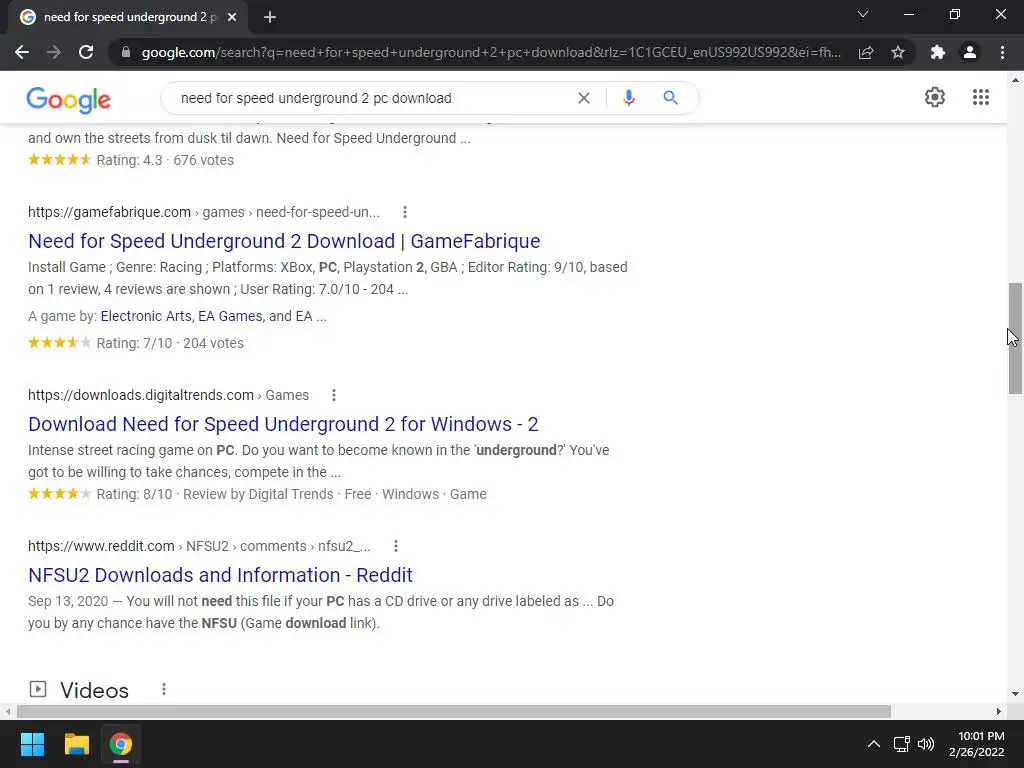Open clock showing 10:01 PM

pos(976,744)
